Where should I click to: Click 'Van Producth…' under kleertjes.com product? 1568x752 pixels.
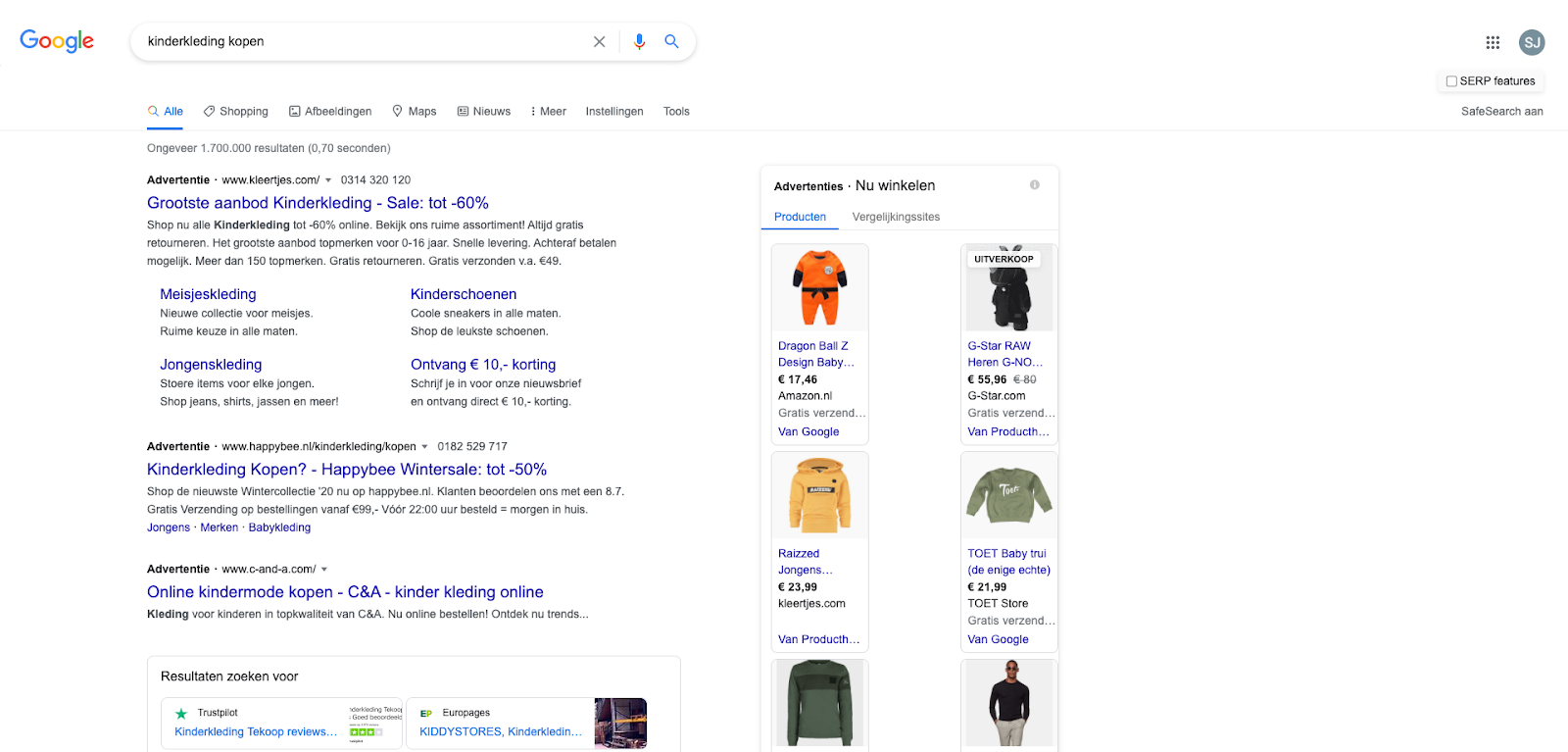point(819,639)
